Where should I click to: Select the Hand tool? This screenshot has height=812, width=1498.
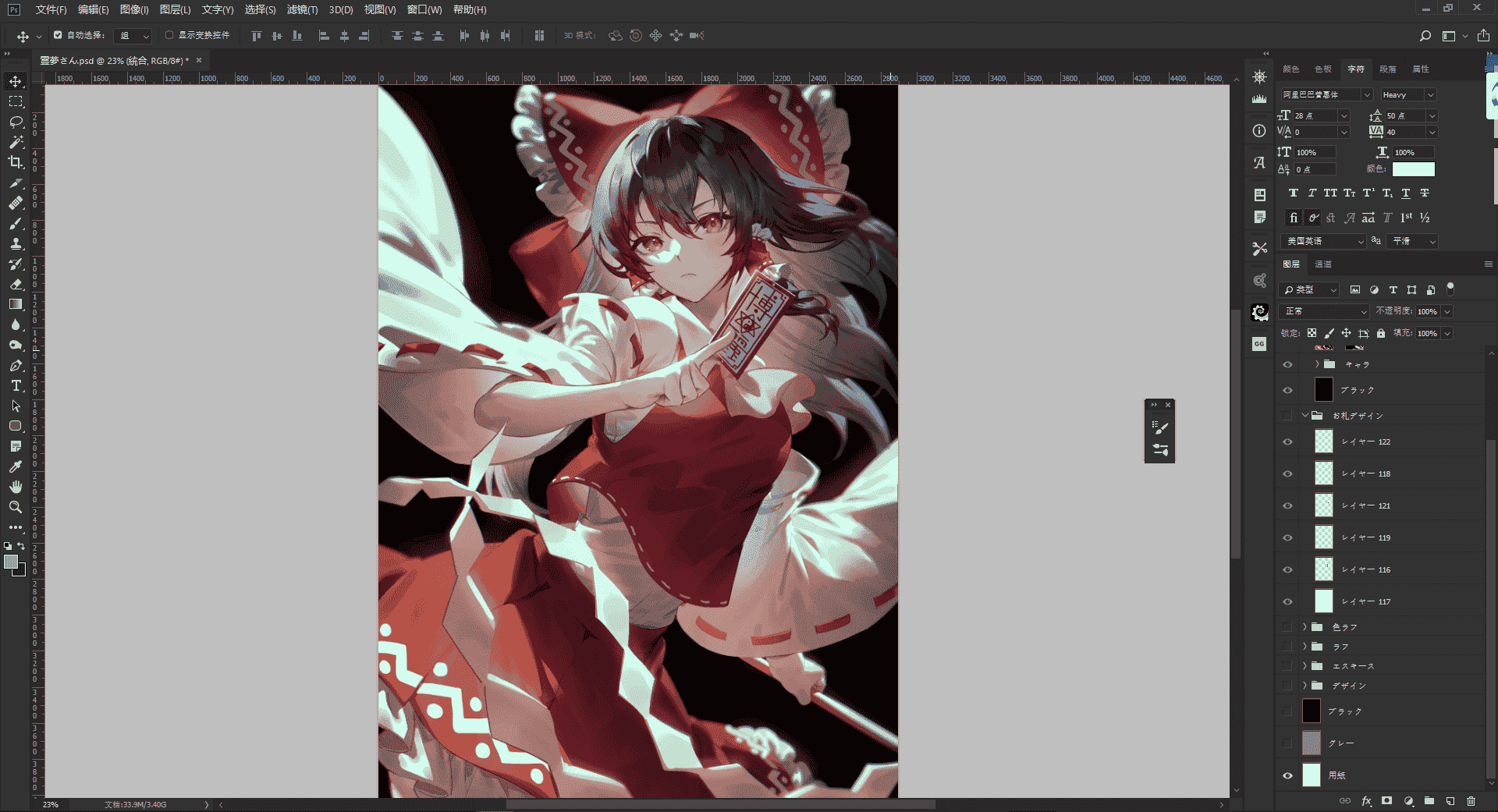[x=16, y=487]
